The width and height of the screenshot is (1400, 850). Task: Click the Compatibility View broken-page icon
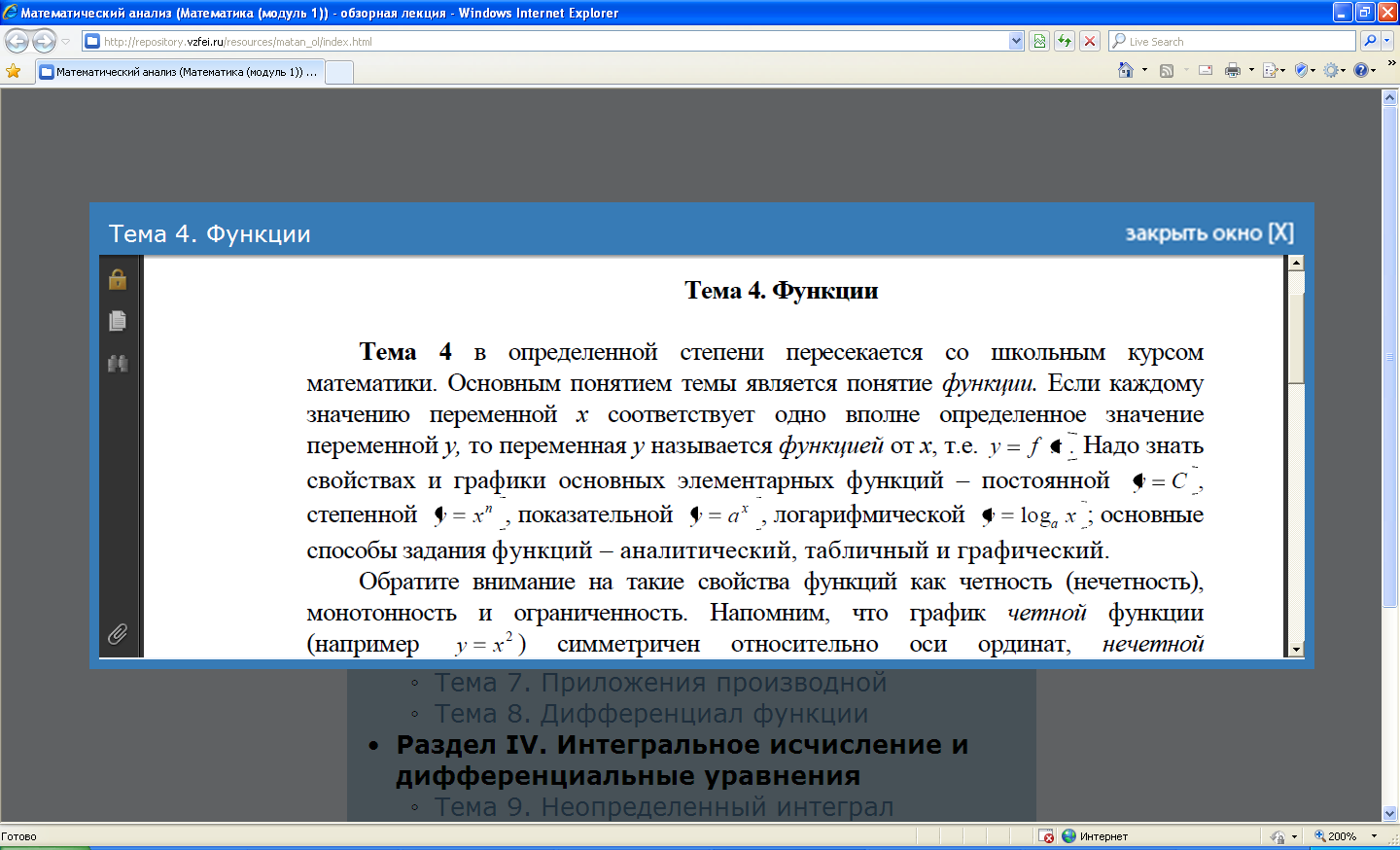pos(1039,41)
